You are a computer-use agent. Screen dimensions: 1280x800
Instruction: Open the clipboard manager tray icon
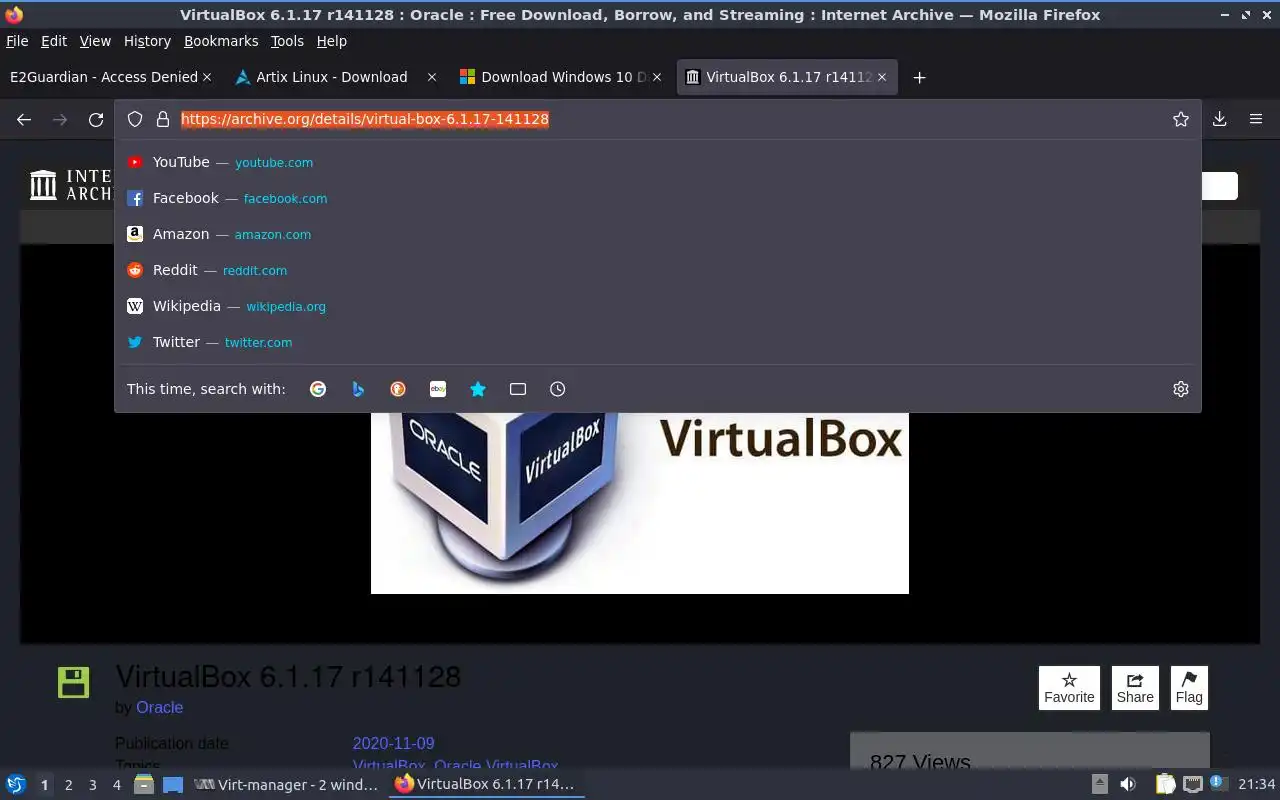click(1165, 785)
